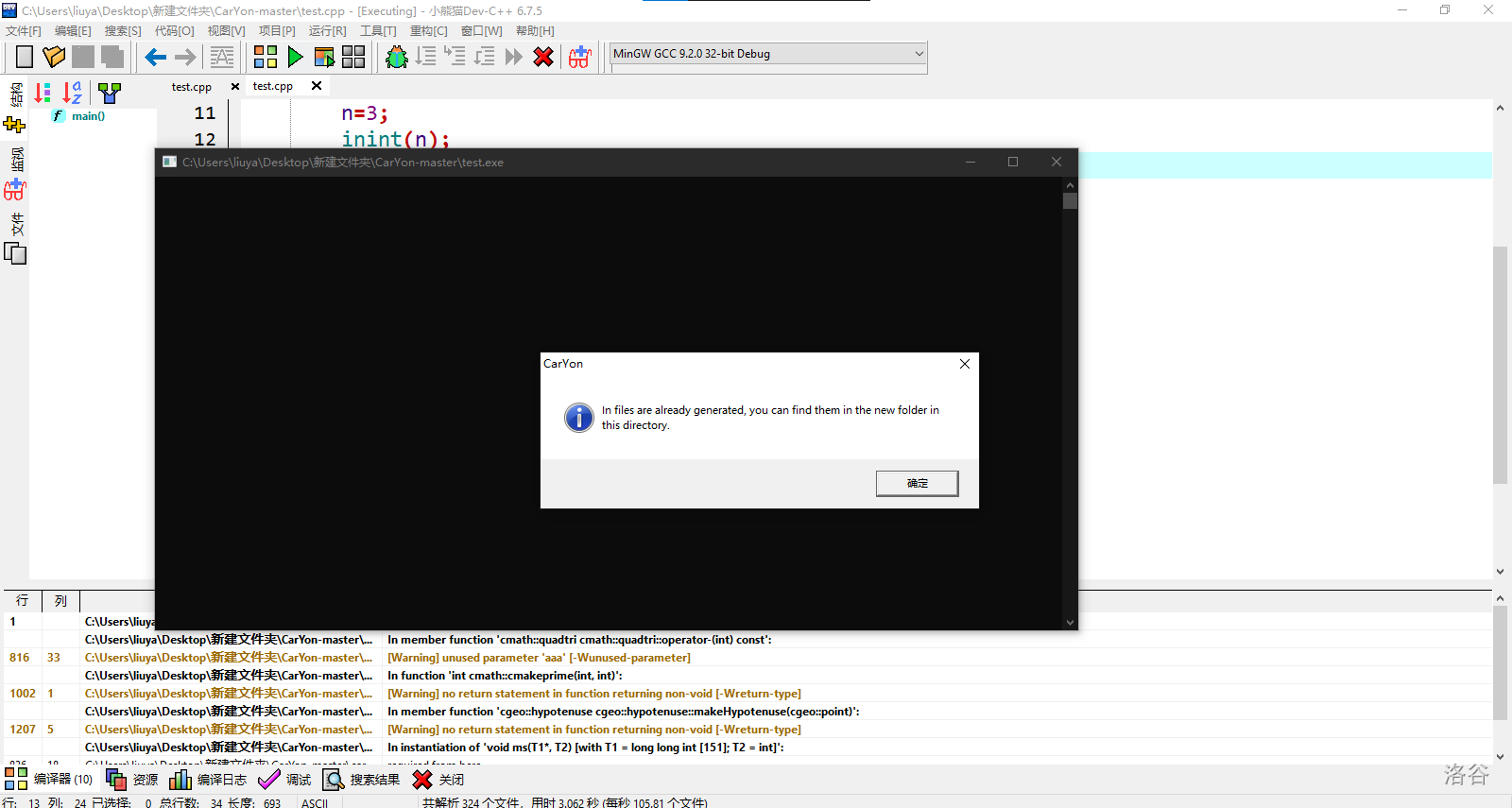The width and height of the screenshot is (1512, 808).
Task: Click the yellow Open file folder icon
Action: [x=54, y=58]
